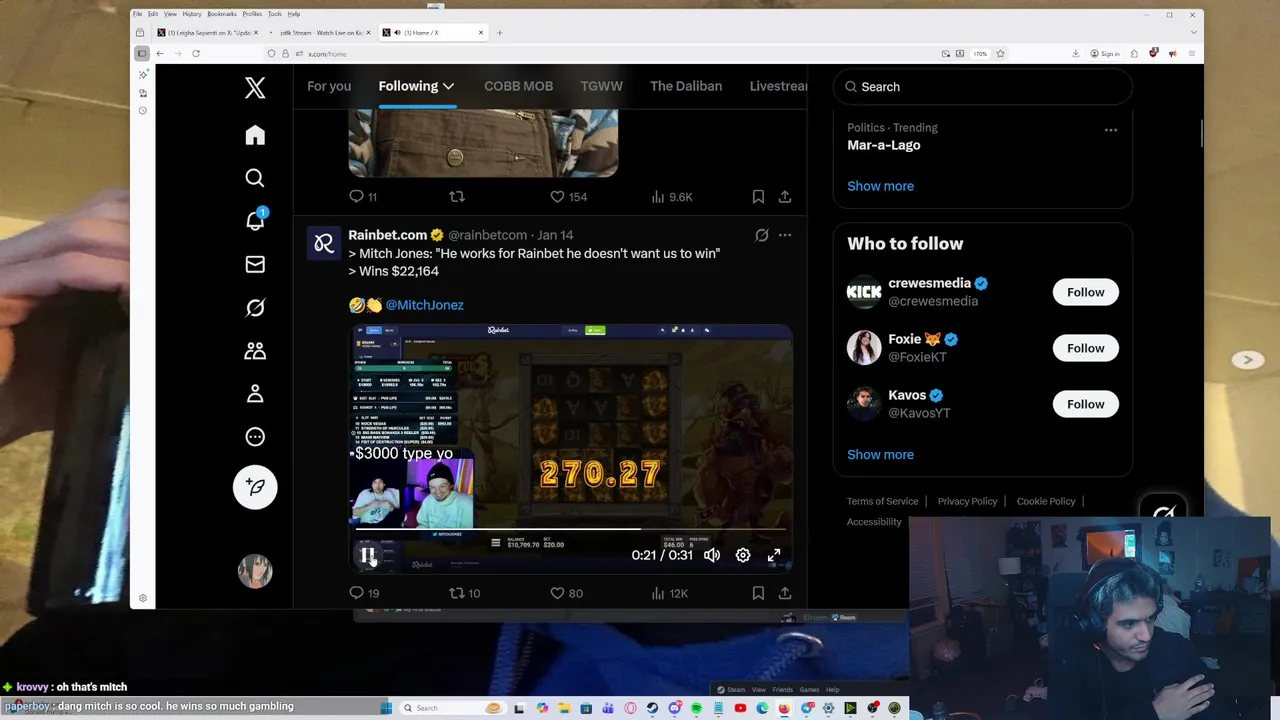Enter fullscreen on the video

click(x=774, y=555)
